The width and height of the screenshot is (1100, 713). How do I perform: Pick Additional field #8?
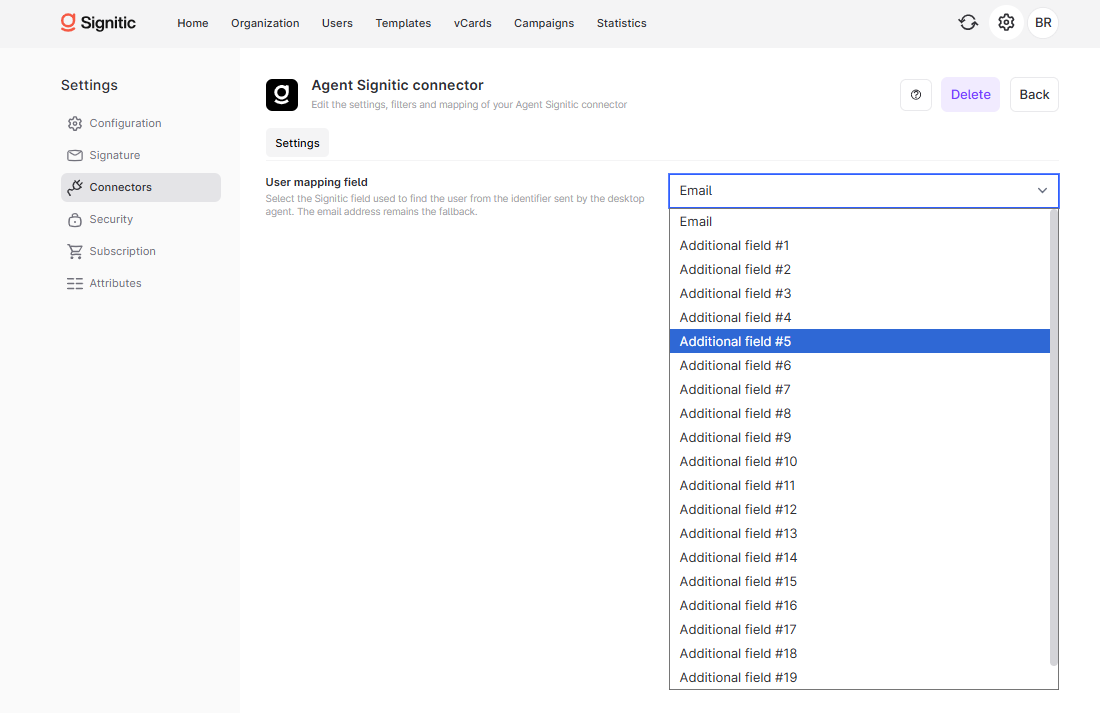[859, 413]
